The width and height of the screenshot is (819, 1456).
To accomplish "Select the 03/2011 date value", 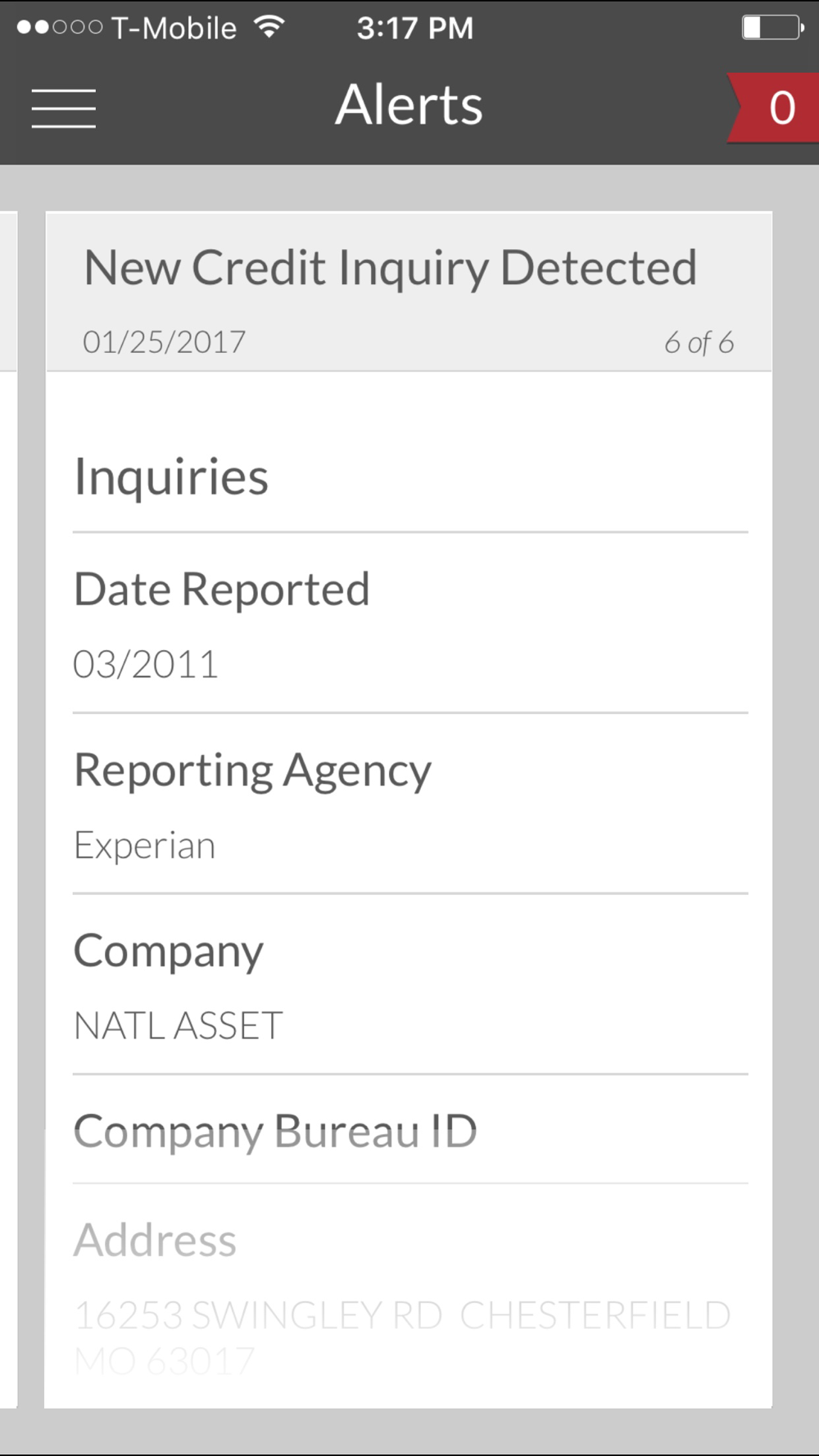I will pos(146,664).
